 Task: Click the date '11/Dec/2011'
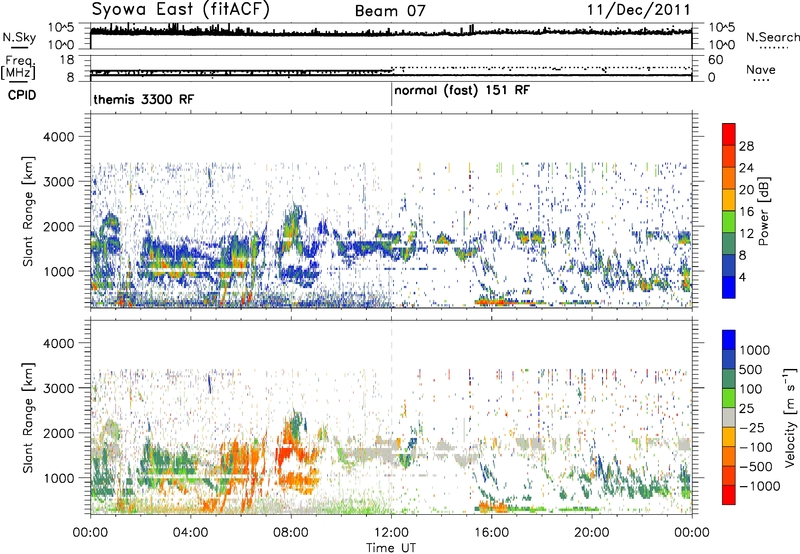638,10
